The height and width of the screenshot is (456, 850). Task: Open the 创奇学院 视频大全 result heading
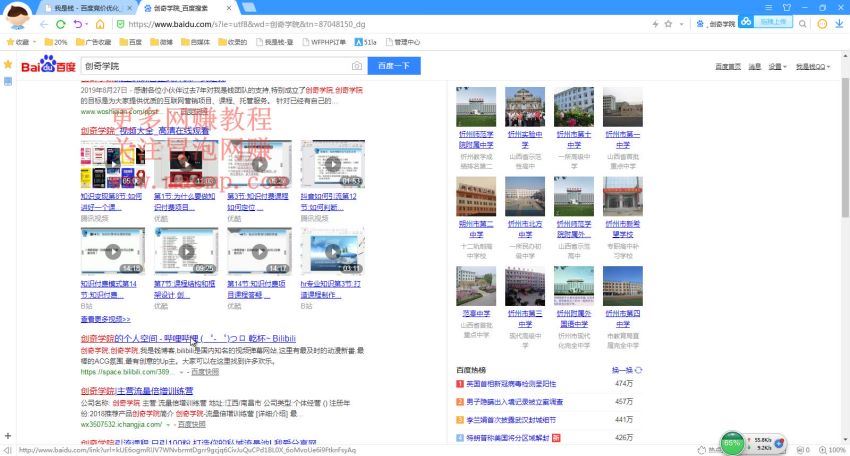pyautogui.click(x=145, y=131)
